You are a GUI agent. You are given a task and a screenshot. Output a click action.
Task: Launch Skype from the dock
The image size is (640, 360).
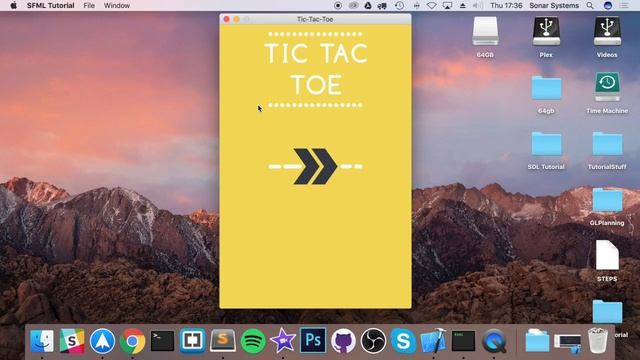coord(403,341)
